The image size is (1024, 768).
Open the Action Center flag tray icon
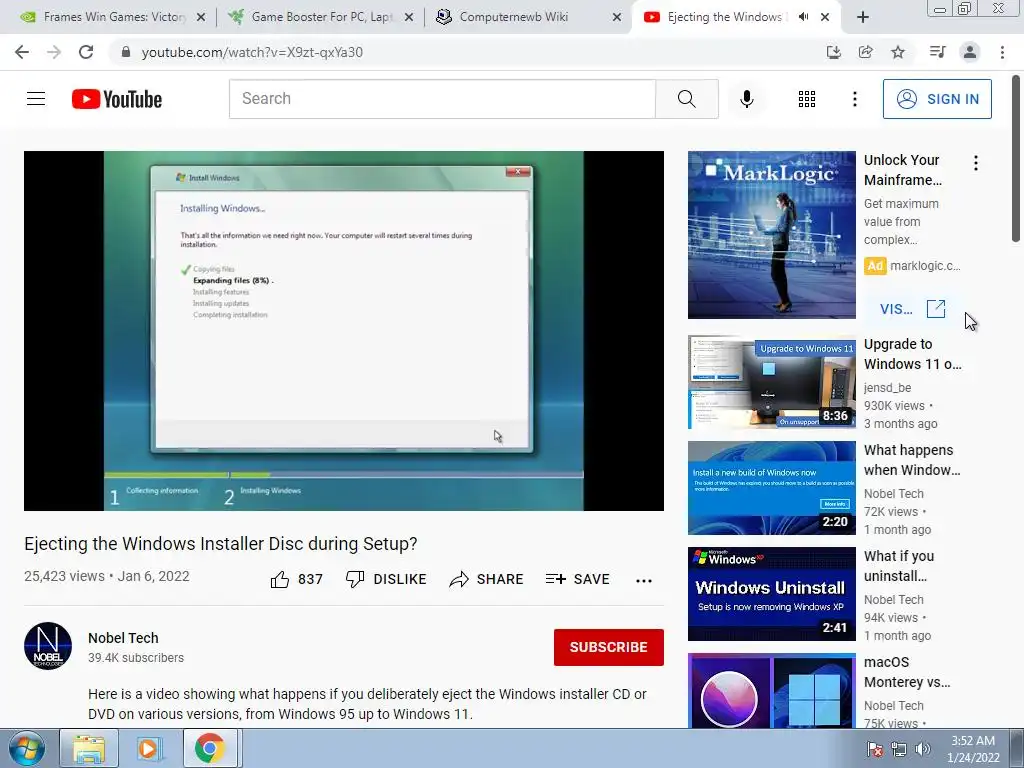click(x=874, y=749)
